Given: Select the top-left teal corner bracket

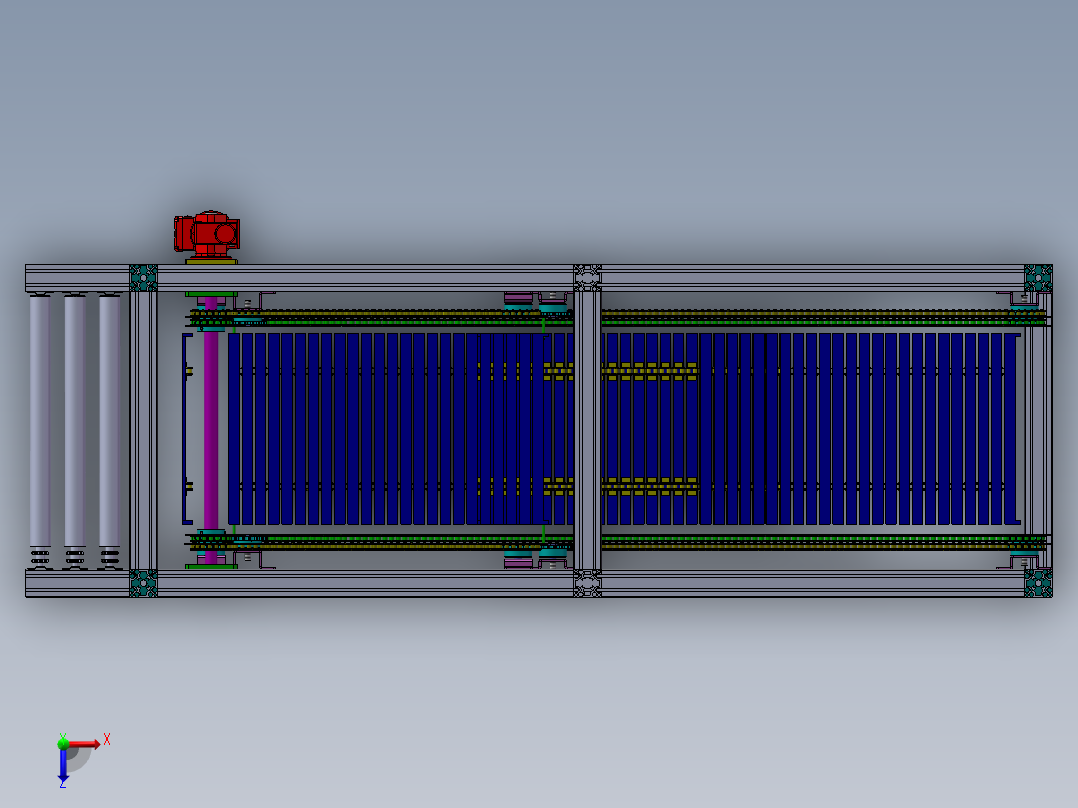Looking at the screenshot, I should (x=143, y=278).
